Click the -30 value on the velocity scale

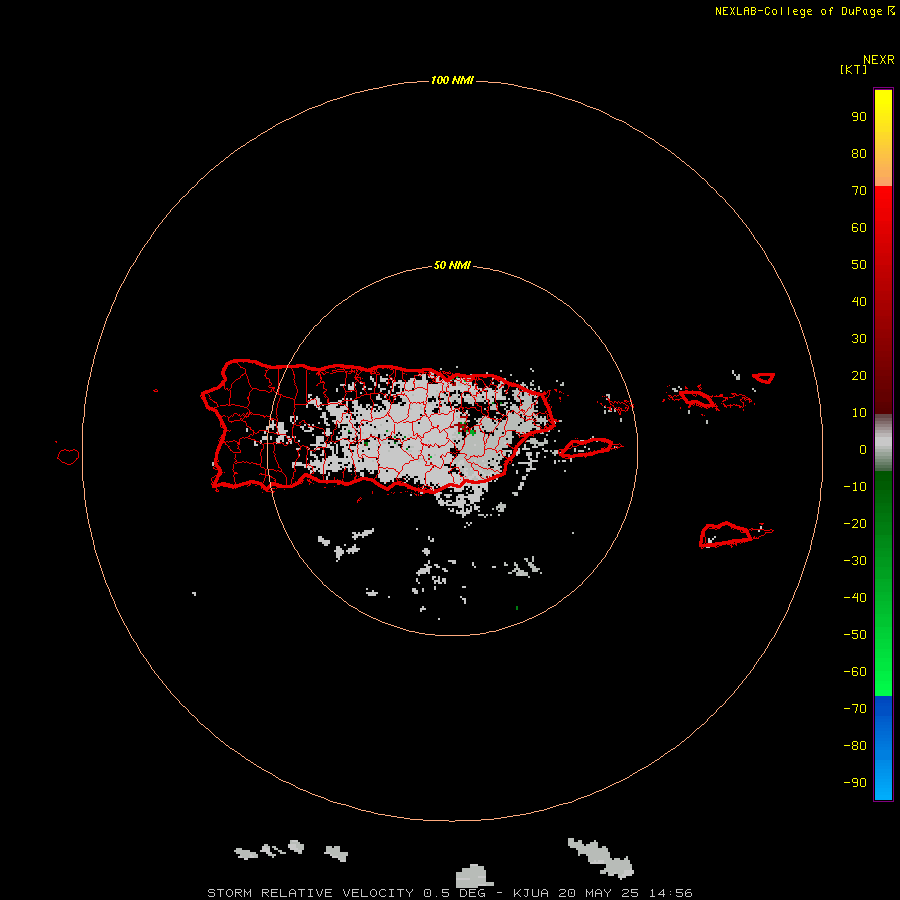[855, 561]
